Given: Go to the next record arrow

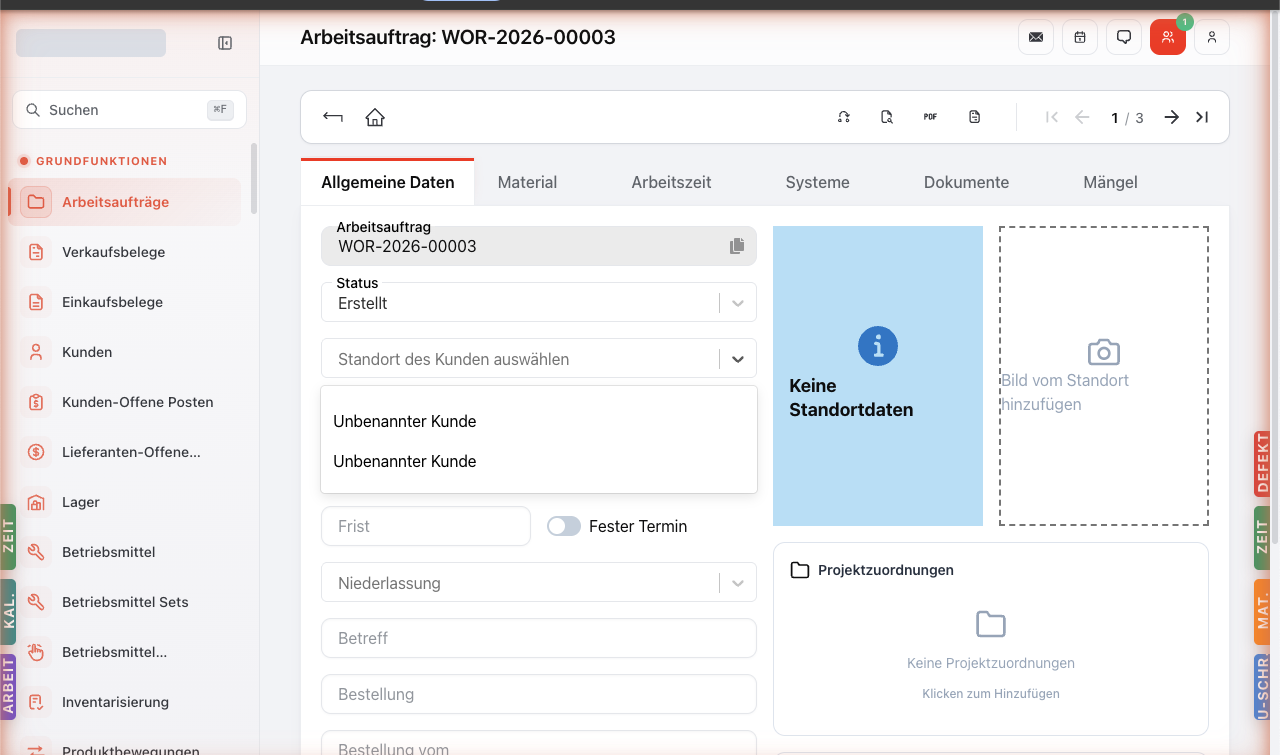Looking at the screenshot, I should [x=1171, y=117].
